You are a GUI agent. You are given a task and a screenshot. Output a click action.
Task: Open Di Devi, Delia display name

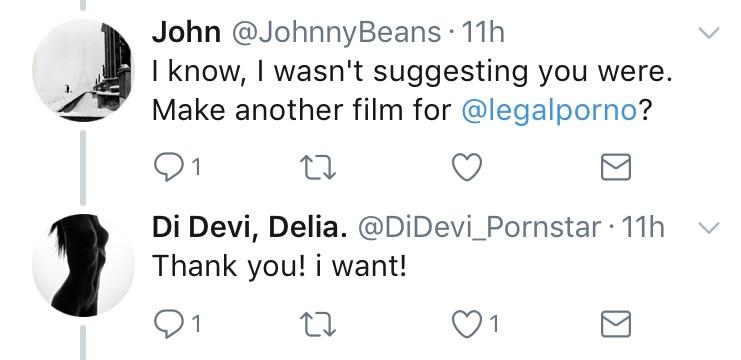250,228
